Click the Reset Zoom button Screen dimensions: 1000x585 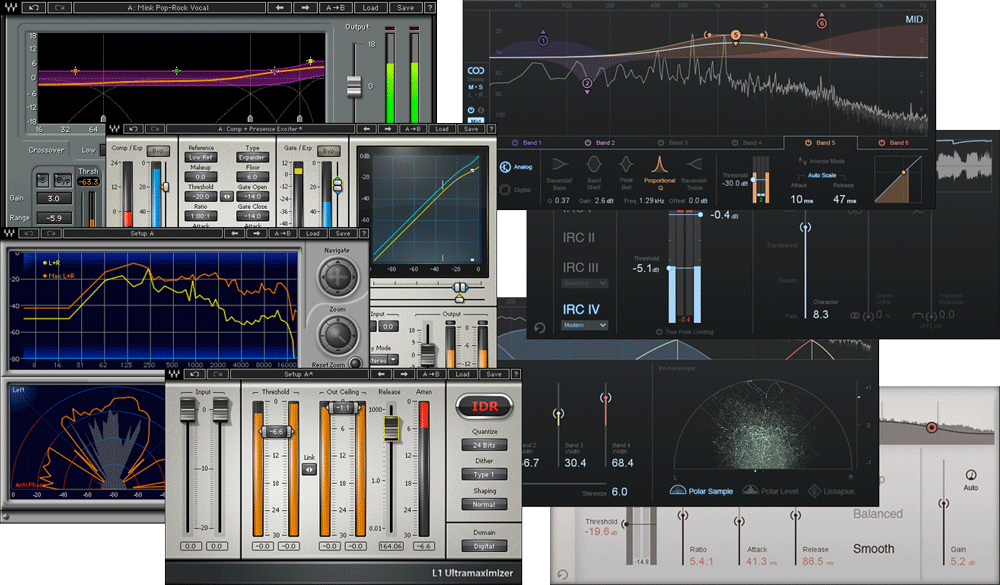[357, 362]
